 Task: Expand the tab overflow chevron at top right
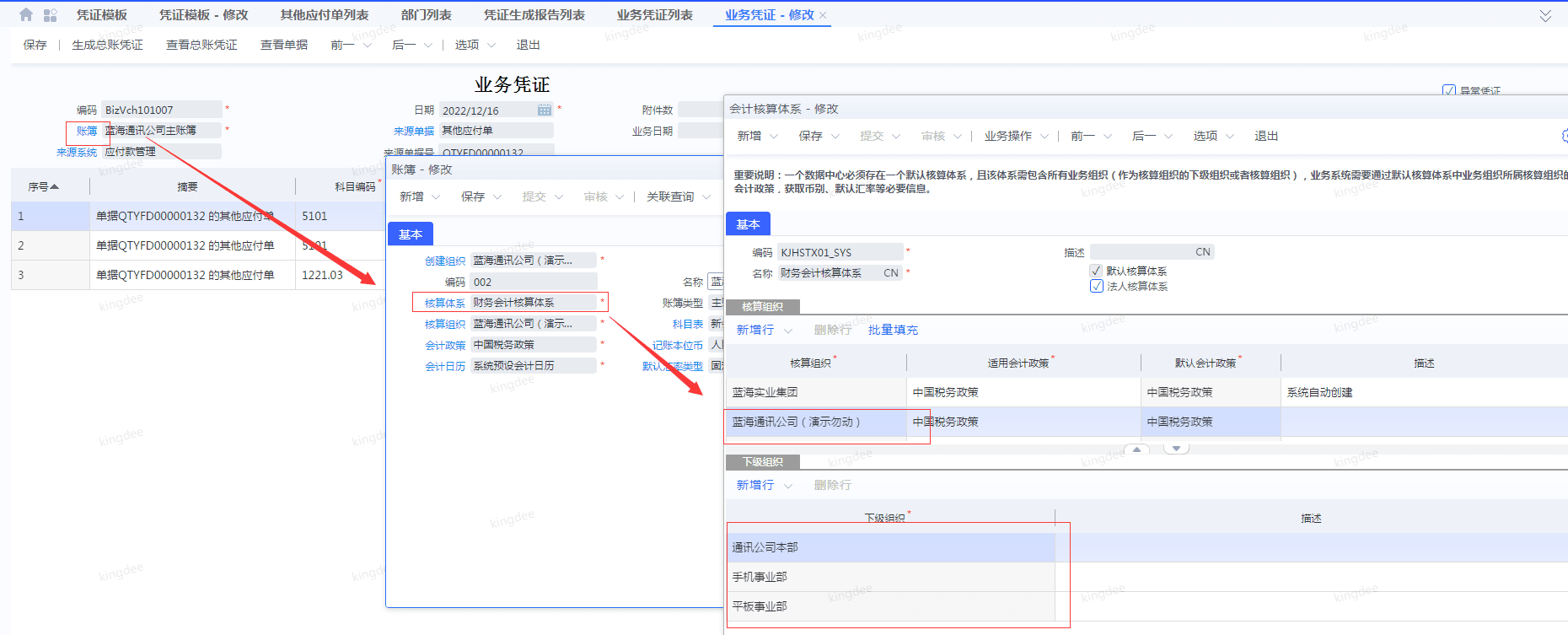click(x=1545, y=16)
